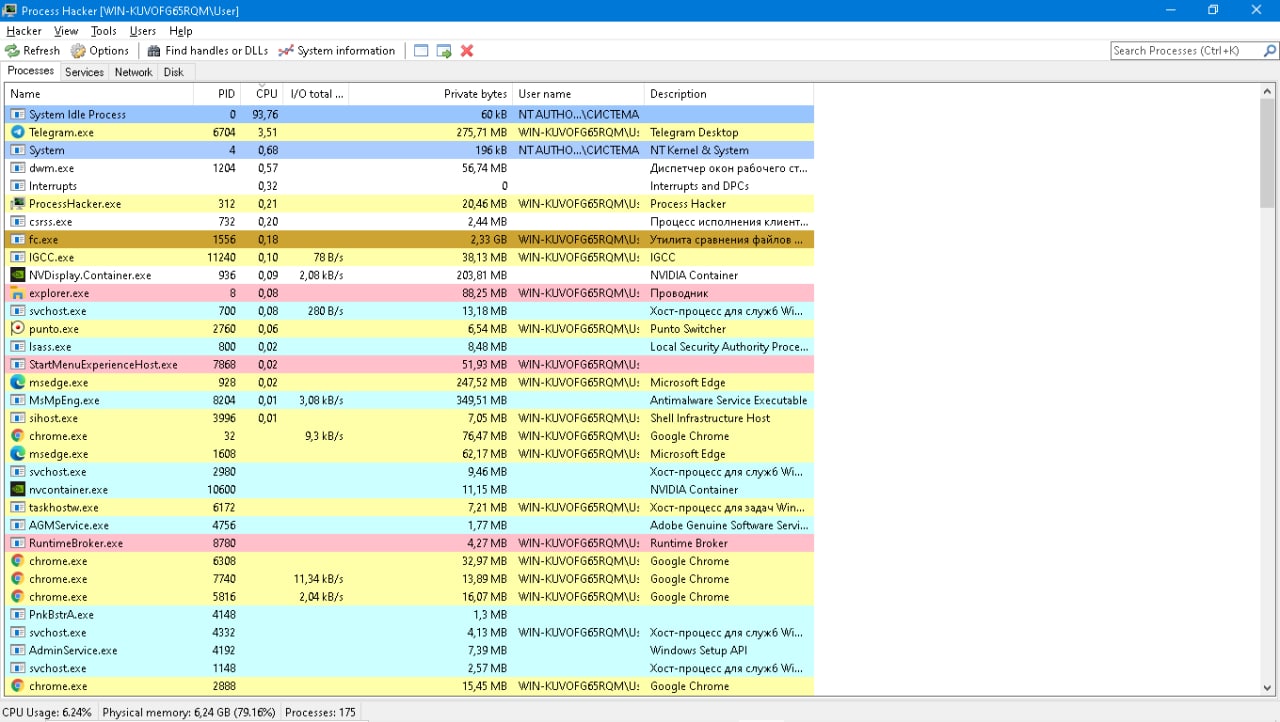This screenshot has width=1280, height=722.
Task: Select the IGCC.exe row
Action: 409,257
